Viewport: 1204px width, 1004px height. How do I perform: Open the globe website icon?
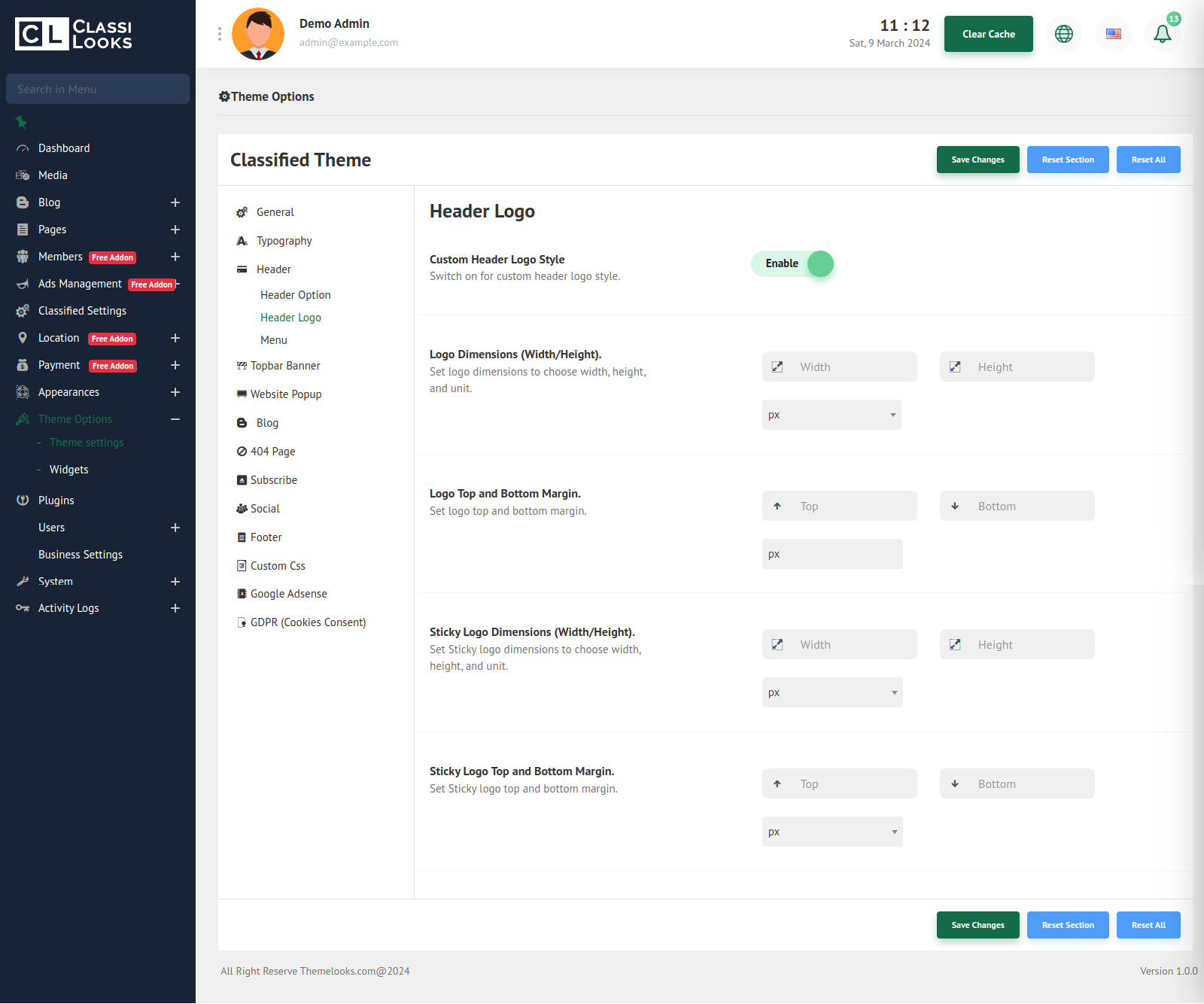[x=1063, y=34]
